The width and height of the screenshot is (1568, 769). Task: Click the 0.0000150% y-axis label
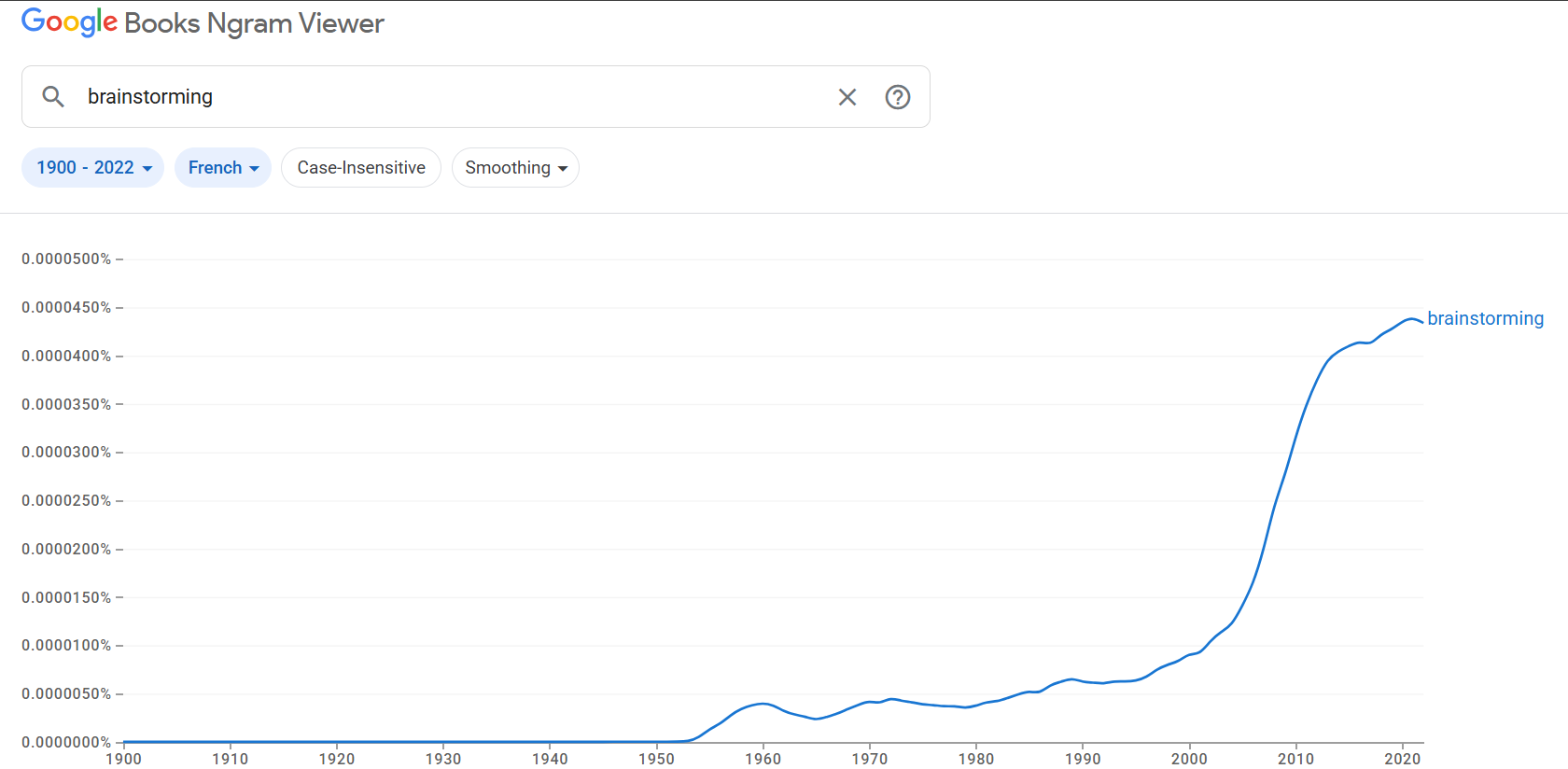66,598
